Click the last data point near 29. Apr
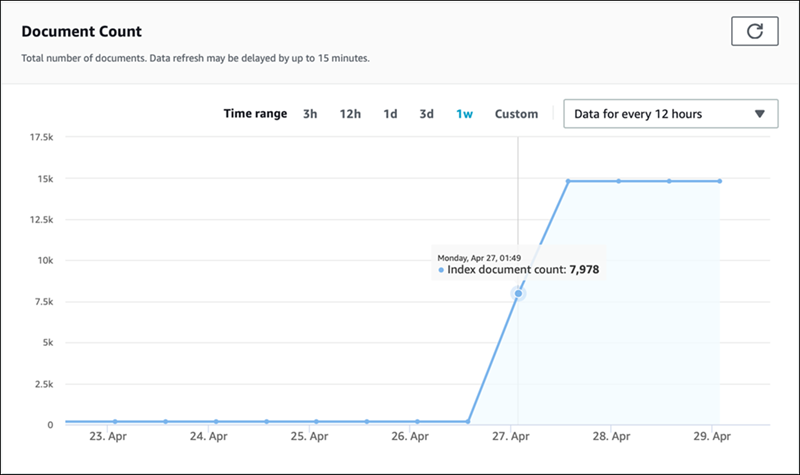Viewport: 800px width, 475px height. 719,181
